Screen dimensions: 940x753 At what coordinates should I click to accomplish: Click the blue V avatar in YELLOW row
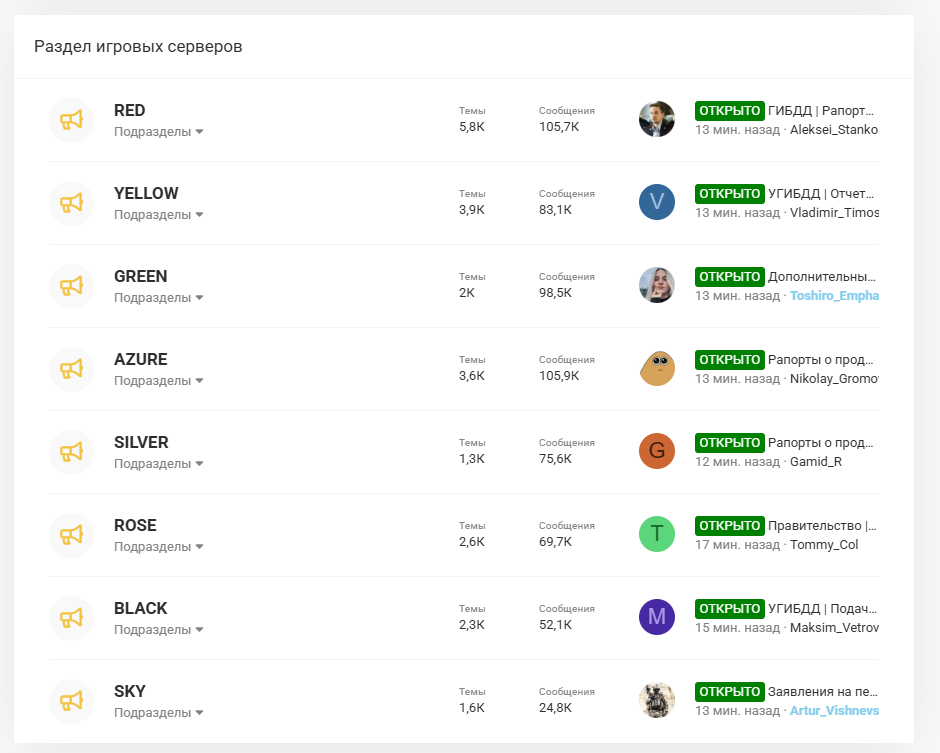click(656, 203)
